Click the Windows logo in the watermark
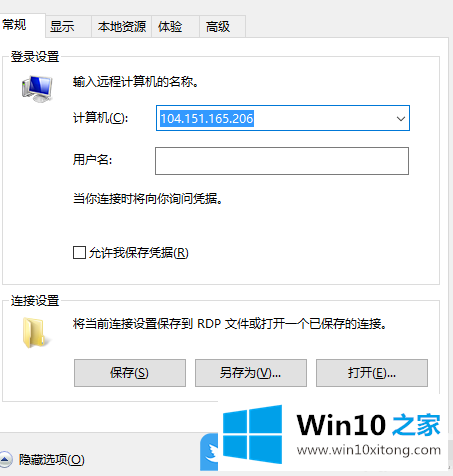 [252, 434]
